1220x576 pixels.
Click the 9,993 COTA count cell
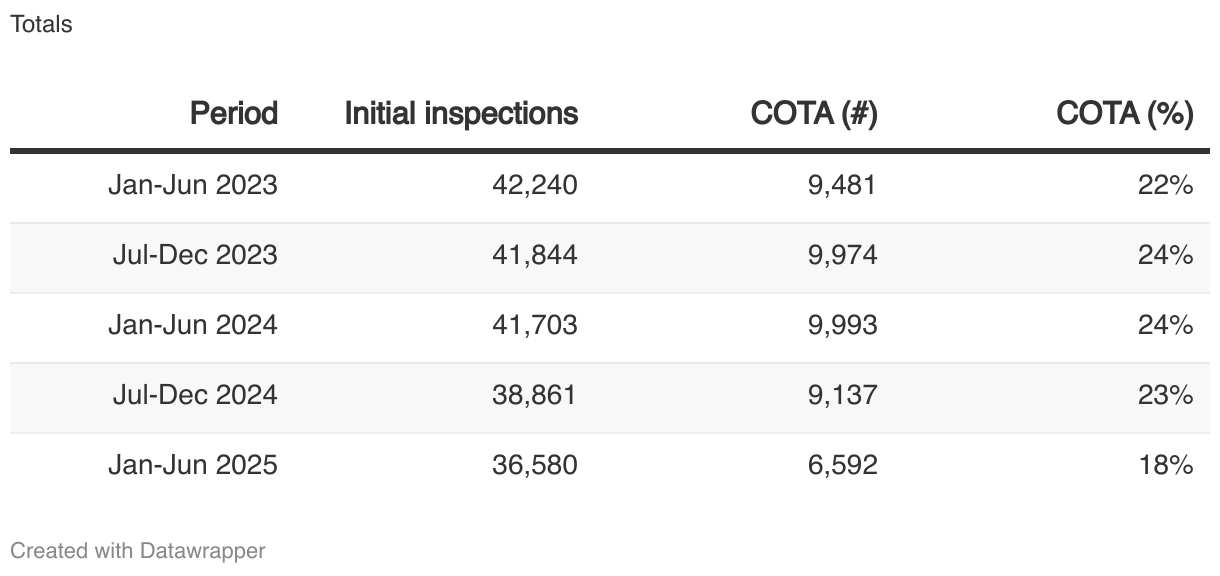(x=842, y=326)
